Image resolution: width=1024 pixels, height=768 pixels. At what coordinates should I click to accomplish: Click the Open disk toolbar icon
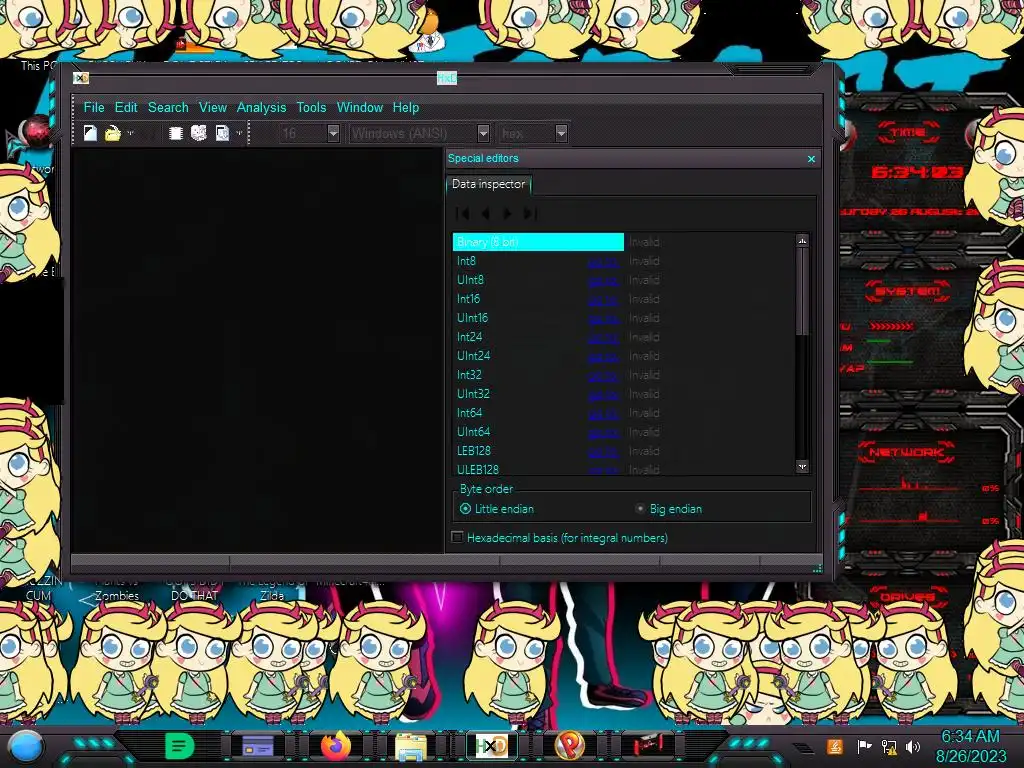pyautogui.click(x=199, y=133)
